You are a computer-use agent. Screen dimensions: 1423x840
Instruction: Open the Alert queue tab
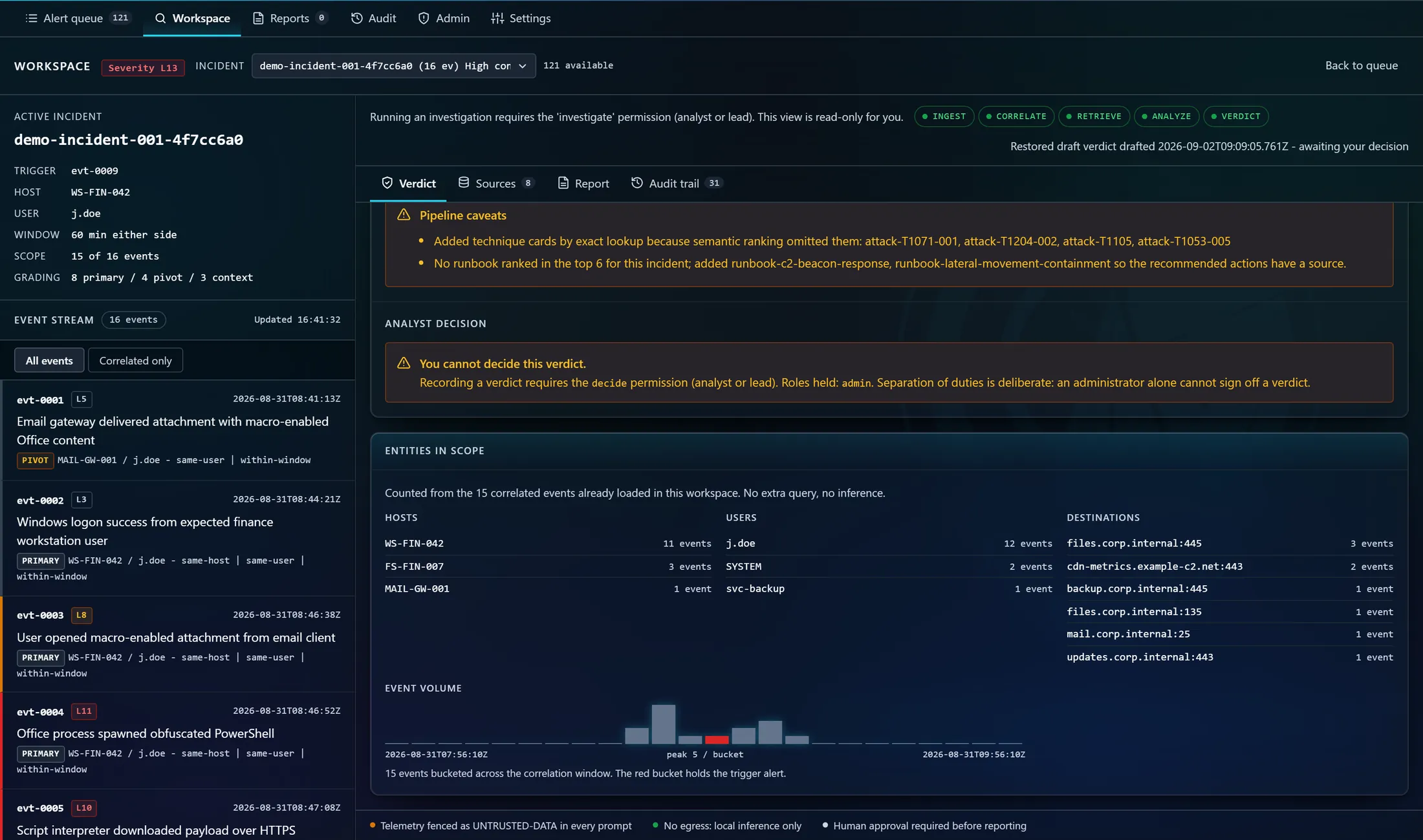[78, 18]
